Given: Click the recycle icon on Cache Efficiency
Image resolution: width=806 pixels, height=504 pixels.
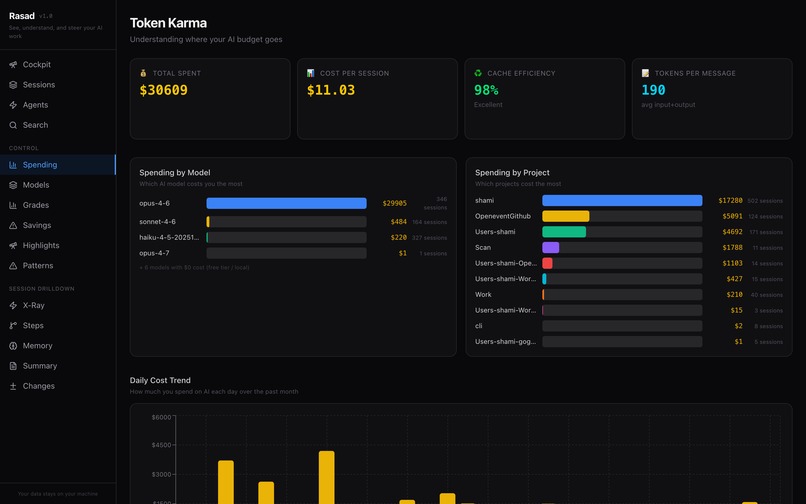Looking at the screenshot, I should 478,73.
